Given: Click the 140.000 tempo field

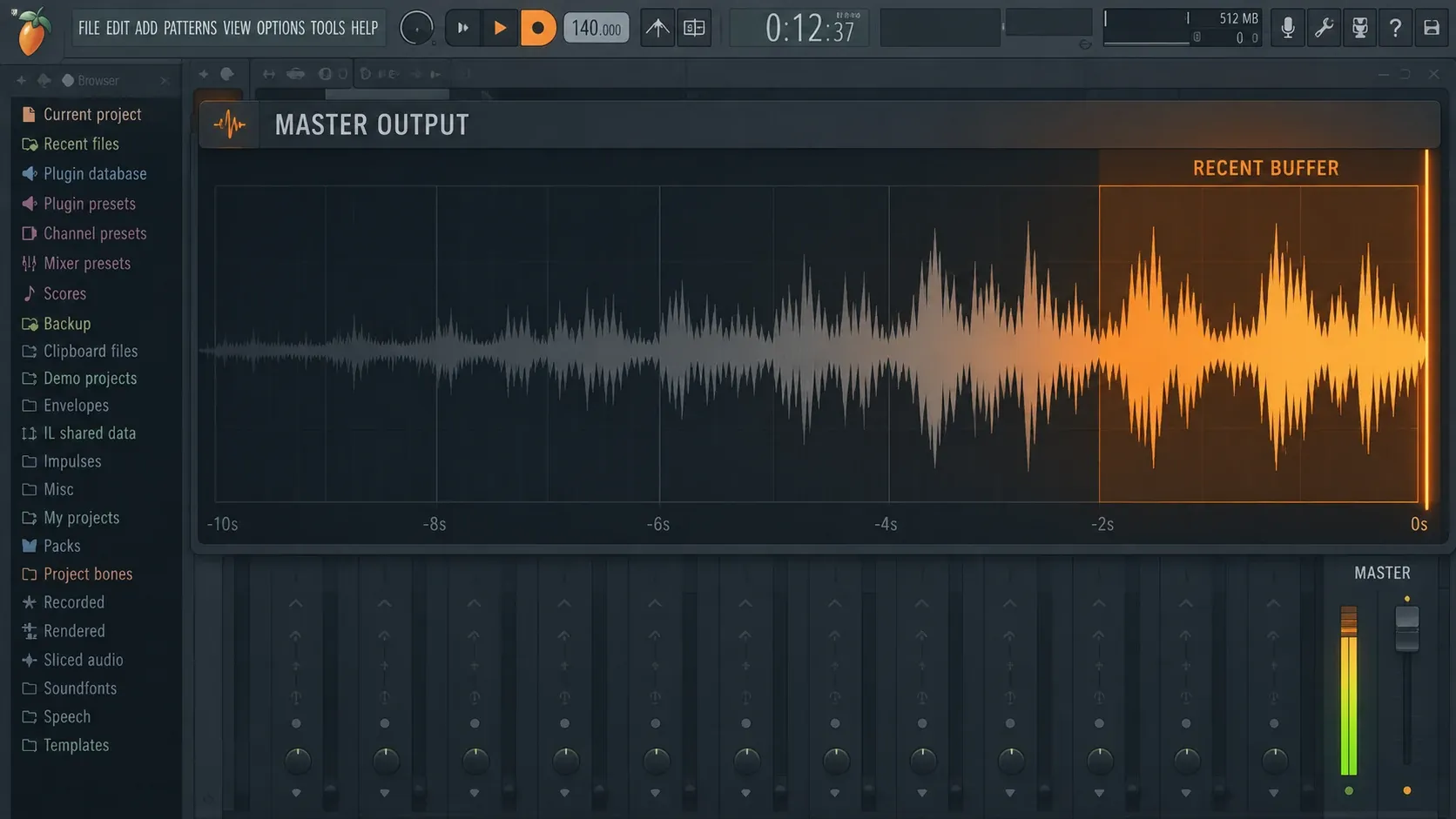Looking at the screenshot, I should (597, 28).
